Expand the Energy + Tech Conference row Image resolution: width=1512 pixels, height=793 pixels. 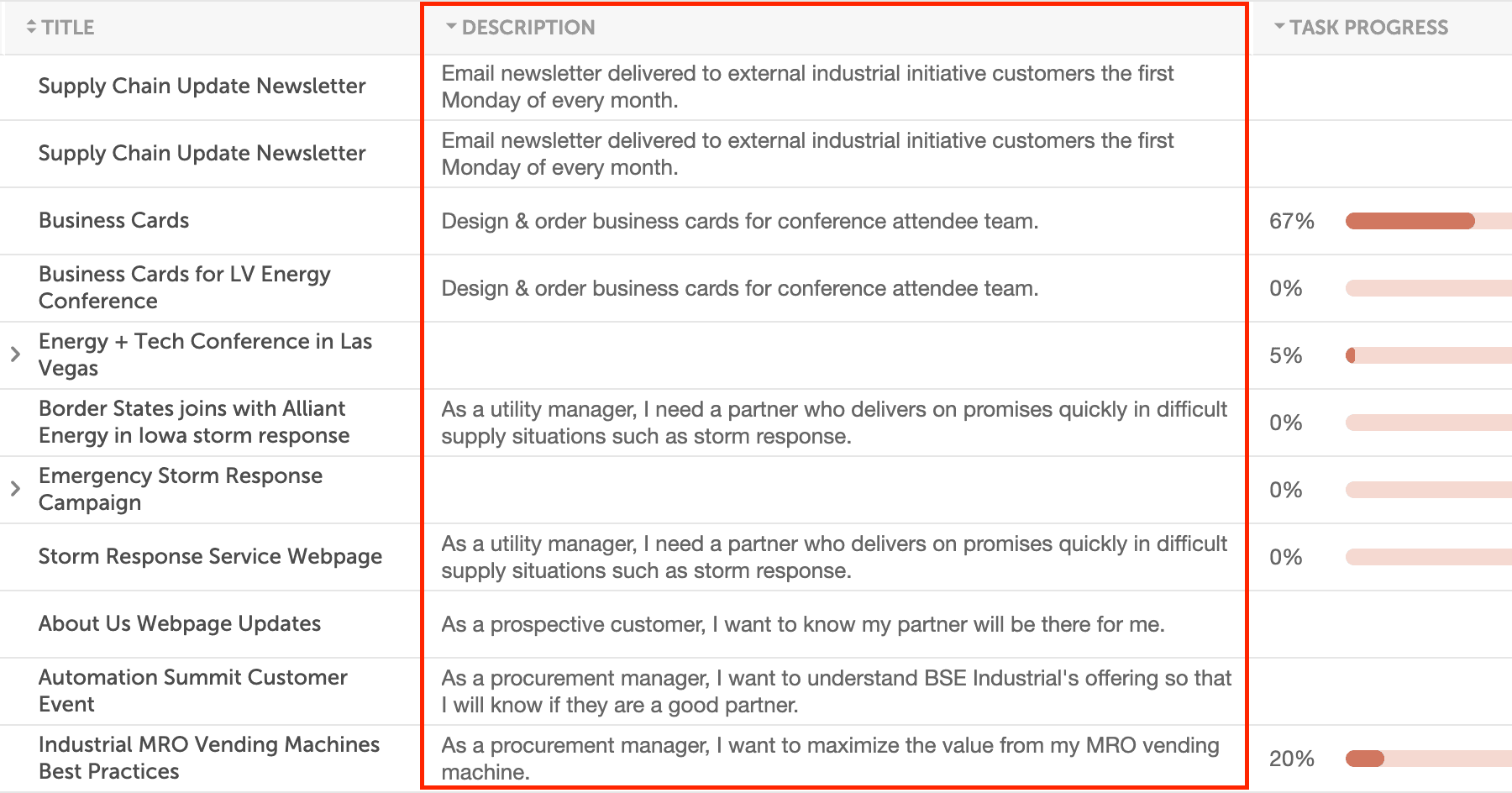click(15, 354)
